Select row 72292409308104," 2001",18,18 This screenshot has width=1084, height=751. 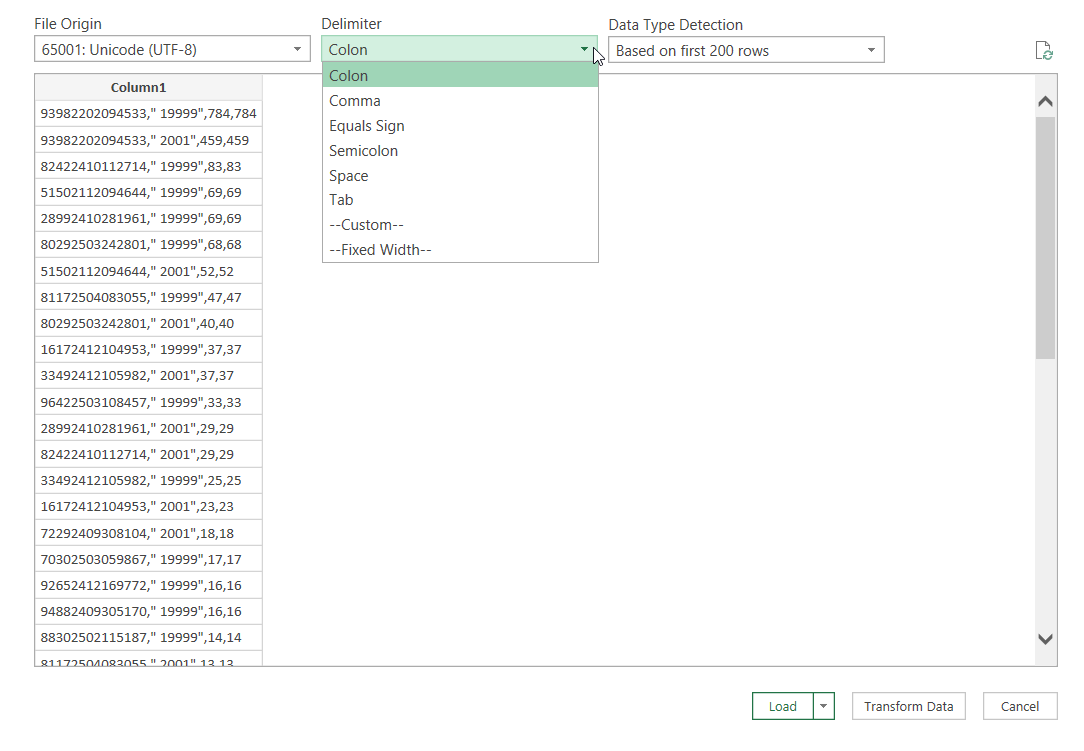pos(148,533)
